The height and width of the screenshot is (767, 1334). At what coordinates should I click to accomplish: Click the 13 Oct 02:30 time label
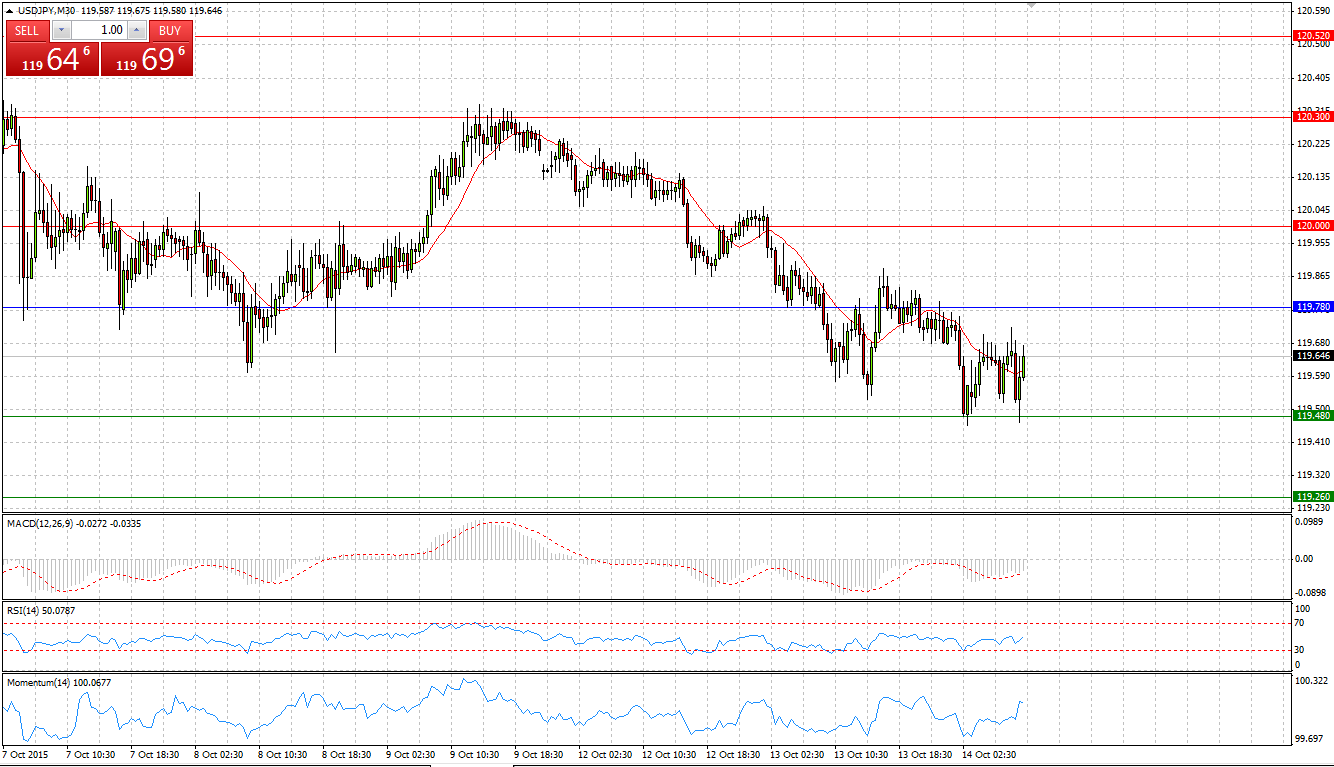(798, 754)
